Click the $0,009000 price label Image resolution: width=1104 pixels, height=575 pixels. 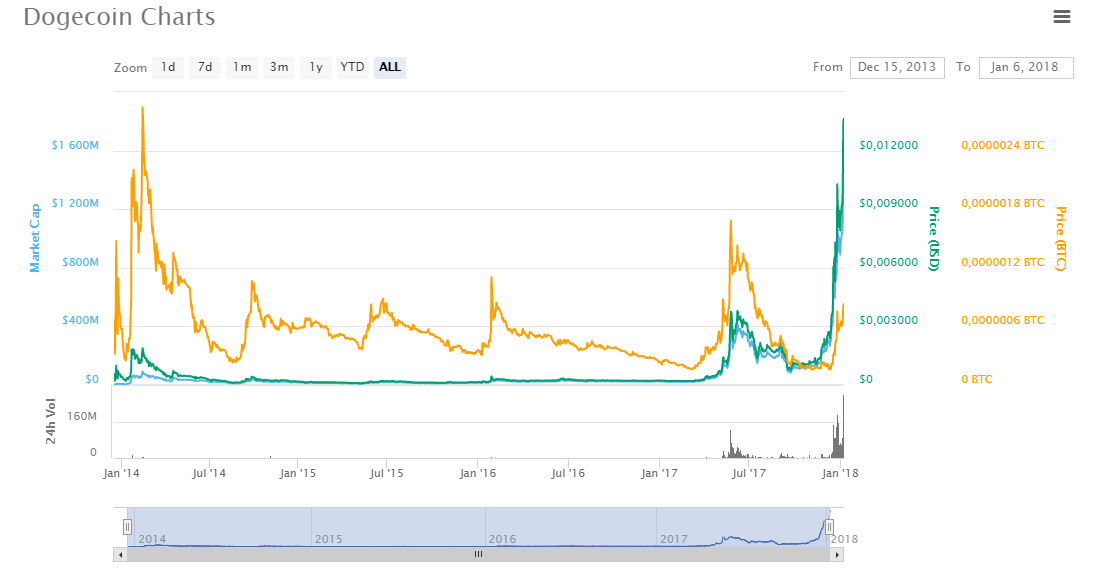click(x=889, y=203)
